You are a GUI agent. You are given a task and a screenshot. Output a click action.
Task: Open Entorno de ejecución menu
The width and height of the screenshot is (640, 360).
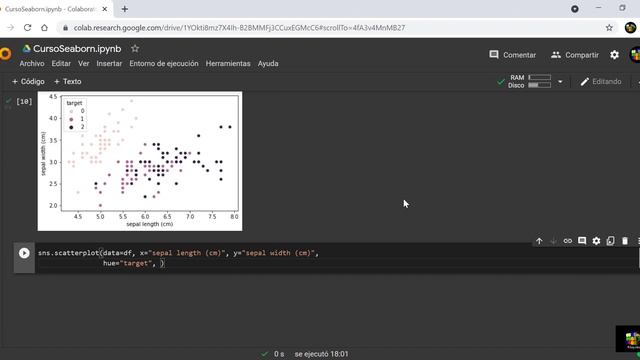pyautogui.click(x=164, y=64)
